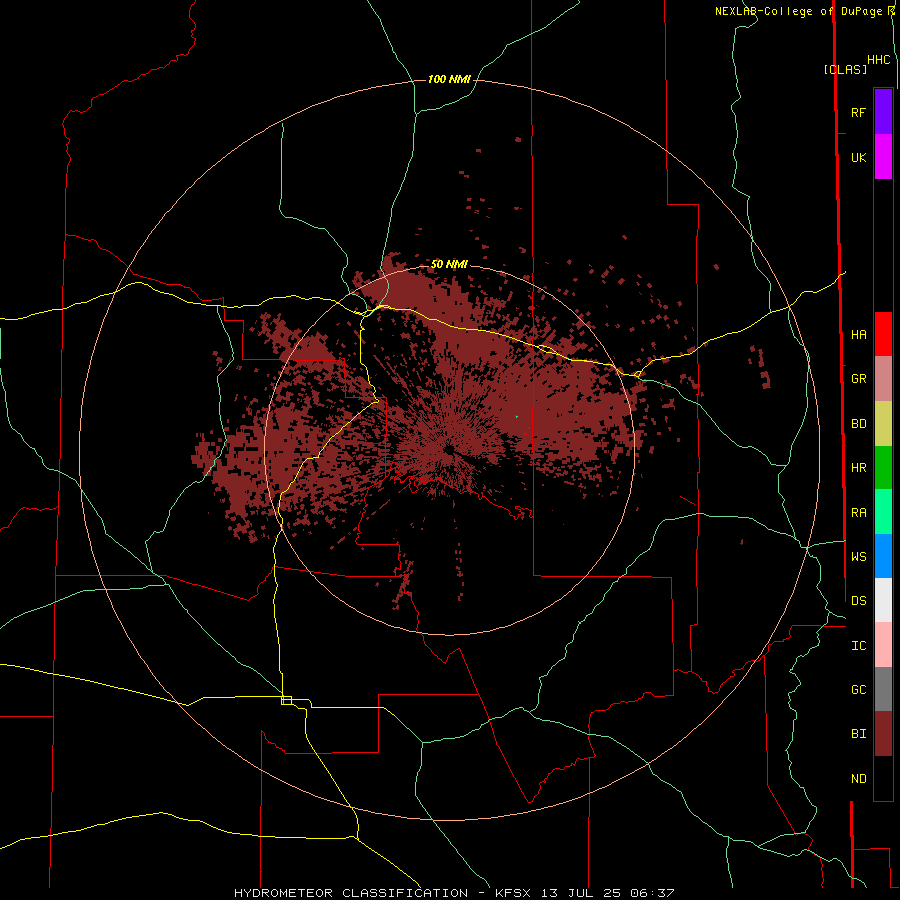Image resolution: width=900 pixels, height=900 pixels.
Task: Click the Hydrometeor Classification KFSX title caption
Action: (454, 893)
